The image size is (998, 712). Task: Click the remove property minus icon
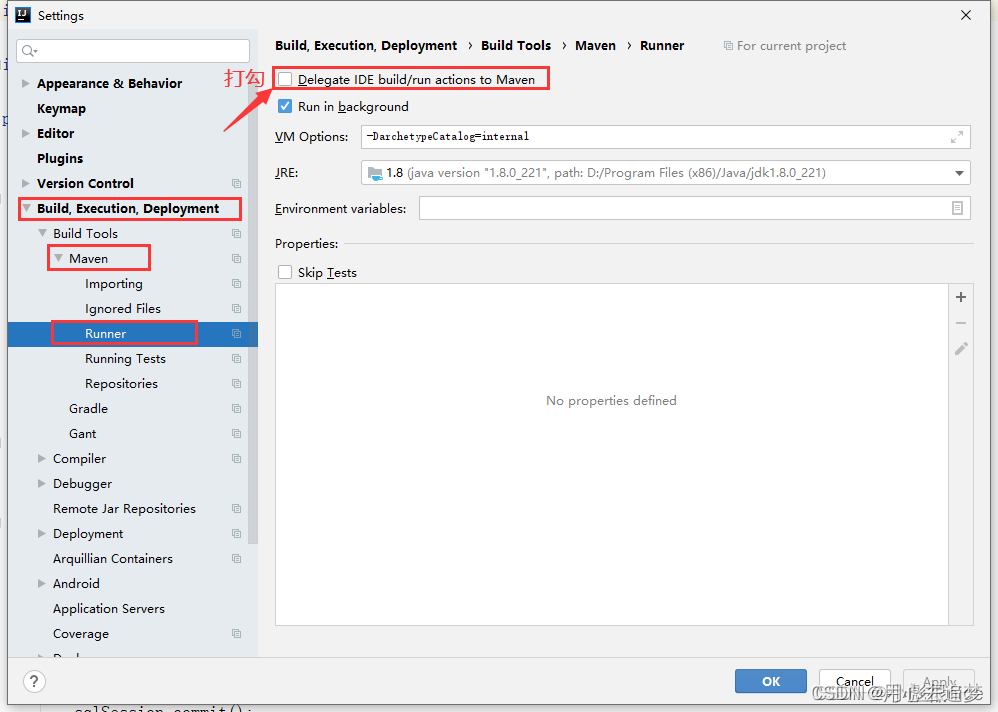pos(960,323)
